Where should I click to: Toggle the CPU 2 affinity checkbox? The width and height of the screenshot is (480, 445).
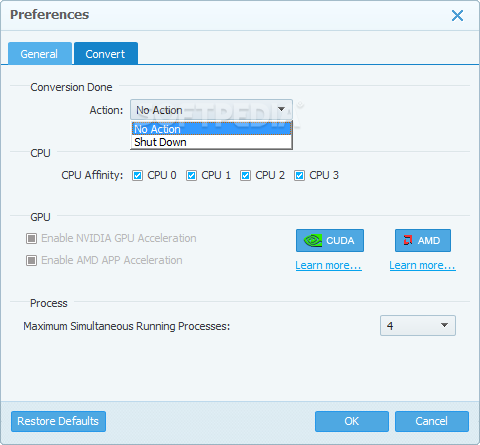click(x=245, y=175)
